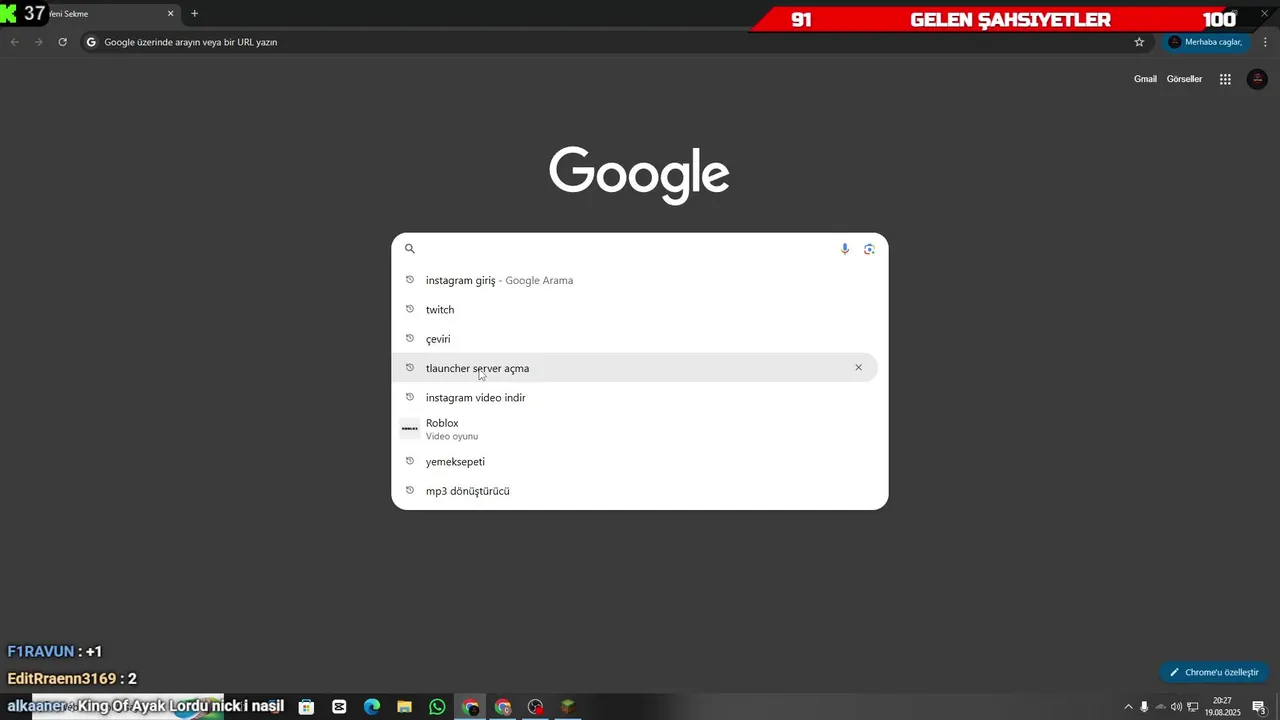Open the Google apps grid
This screenshot has width=1280, height=720.
(x=1225, y=79)
